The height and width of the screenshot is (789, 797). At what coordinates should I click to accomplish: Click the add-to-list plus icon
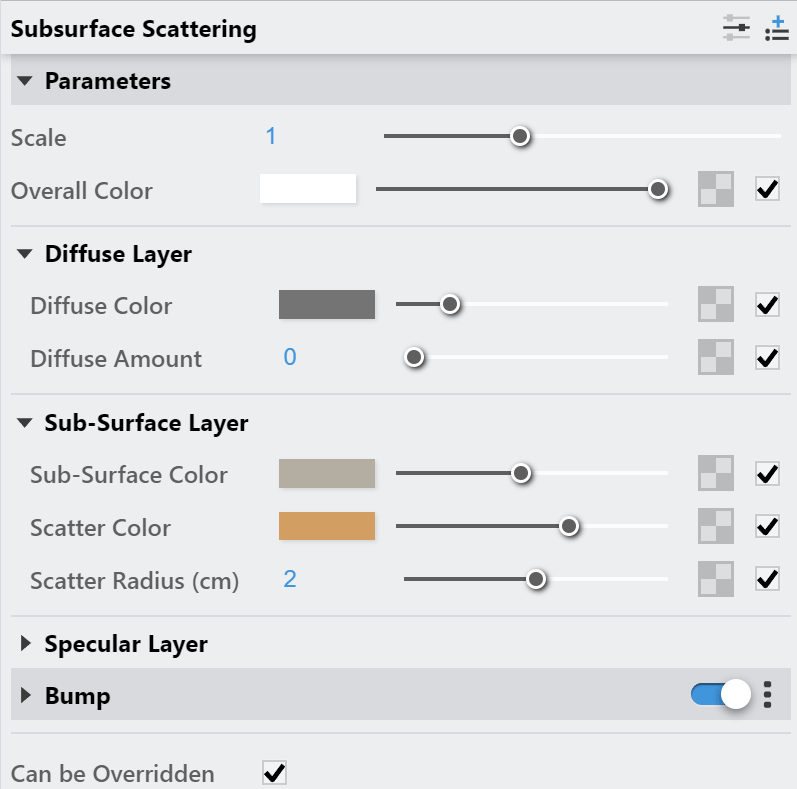777,28
